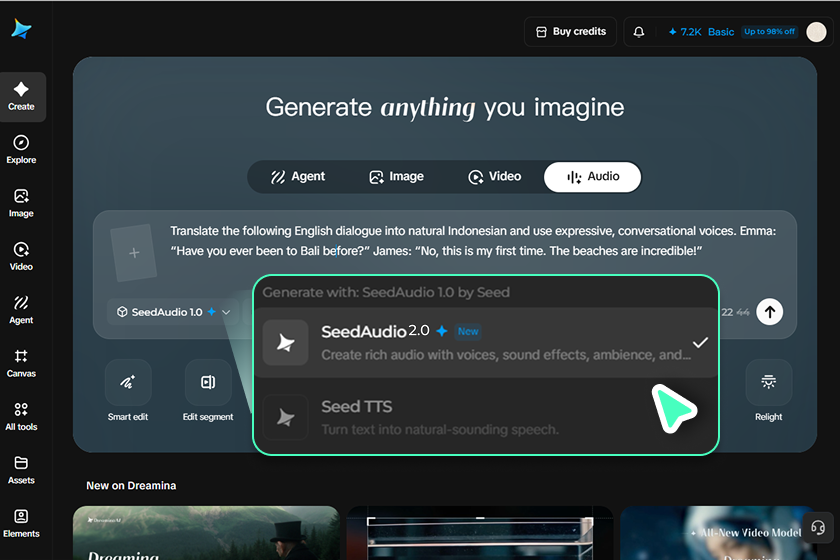Open the support headset chat button
The height and width of the screenshot is (560, 840).
coord(818,528)
